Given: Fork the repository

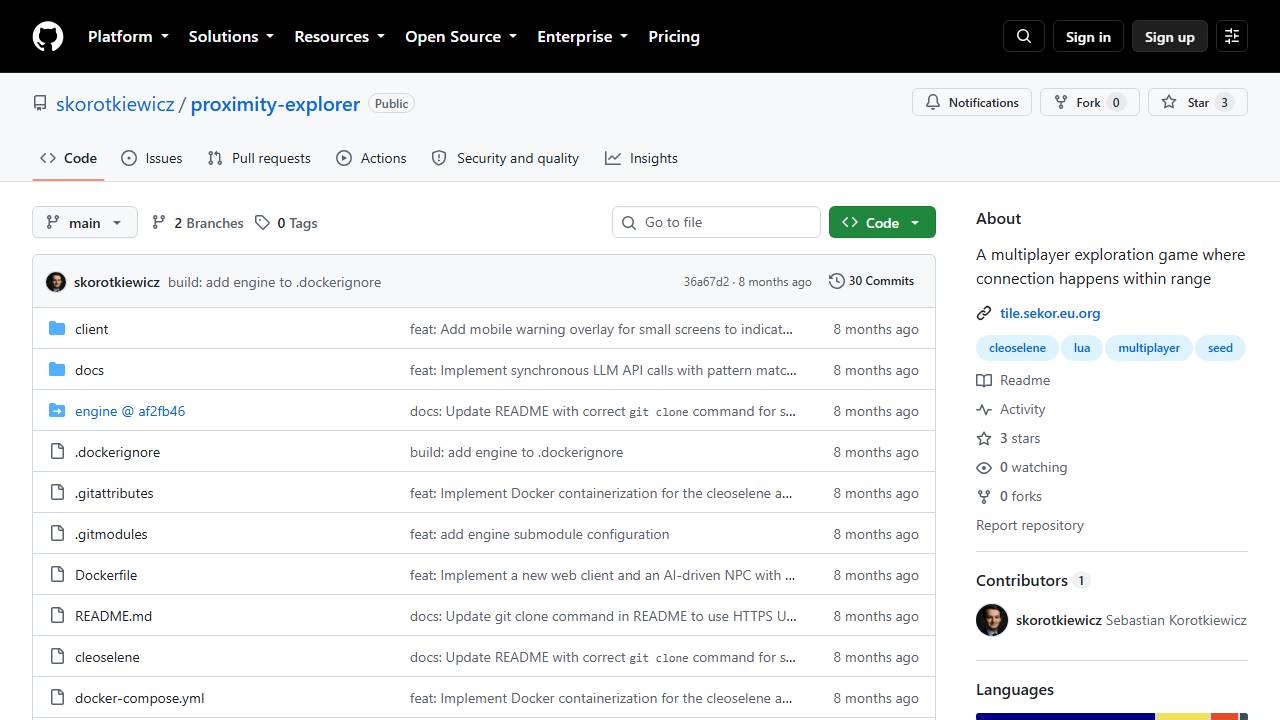Looking at the screenshot, I should click(x=1090, y=102).
